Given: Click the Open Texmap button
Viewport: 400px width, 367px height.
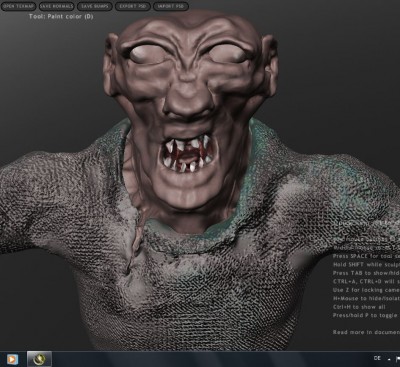Looking at the screenshot, I should pos(18,6).
